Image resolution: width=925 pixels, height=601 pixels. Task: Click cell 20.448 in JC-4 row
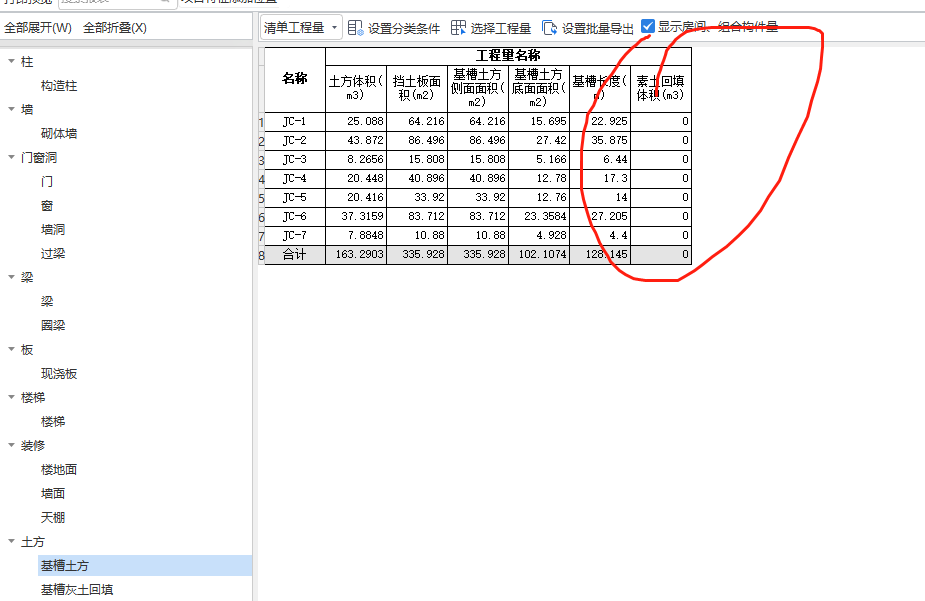pyautogui.click(x=356, y=178)
